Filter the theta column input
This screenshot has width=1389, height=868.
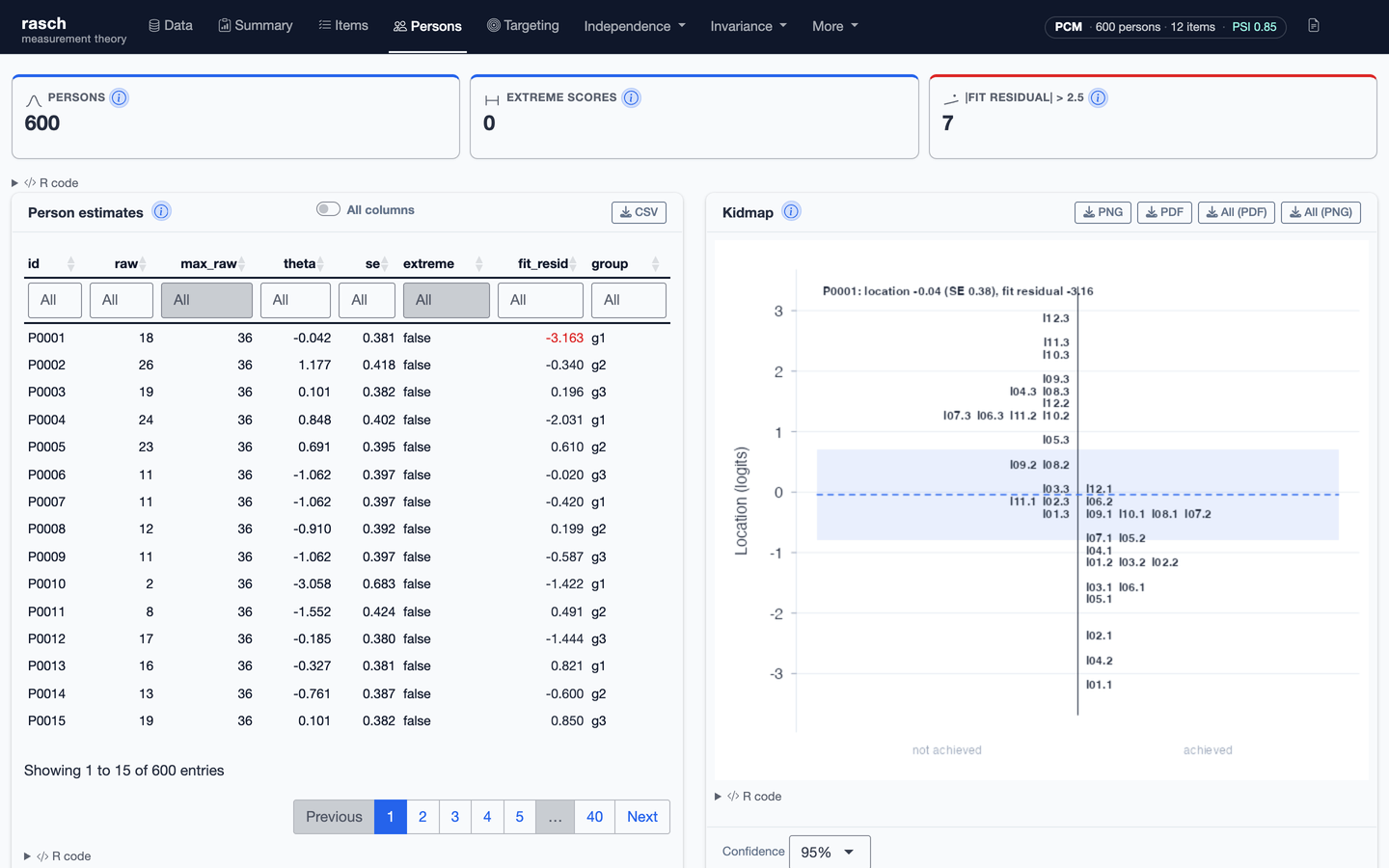295,300
